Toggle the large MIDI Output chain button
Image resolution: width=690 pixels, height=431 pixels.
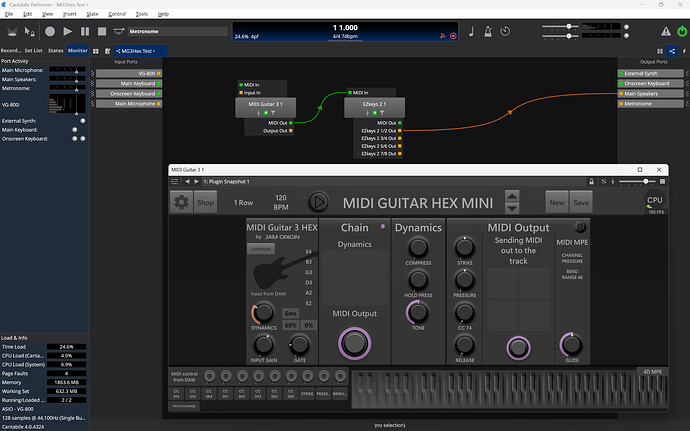coord(353,343)
